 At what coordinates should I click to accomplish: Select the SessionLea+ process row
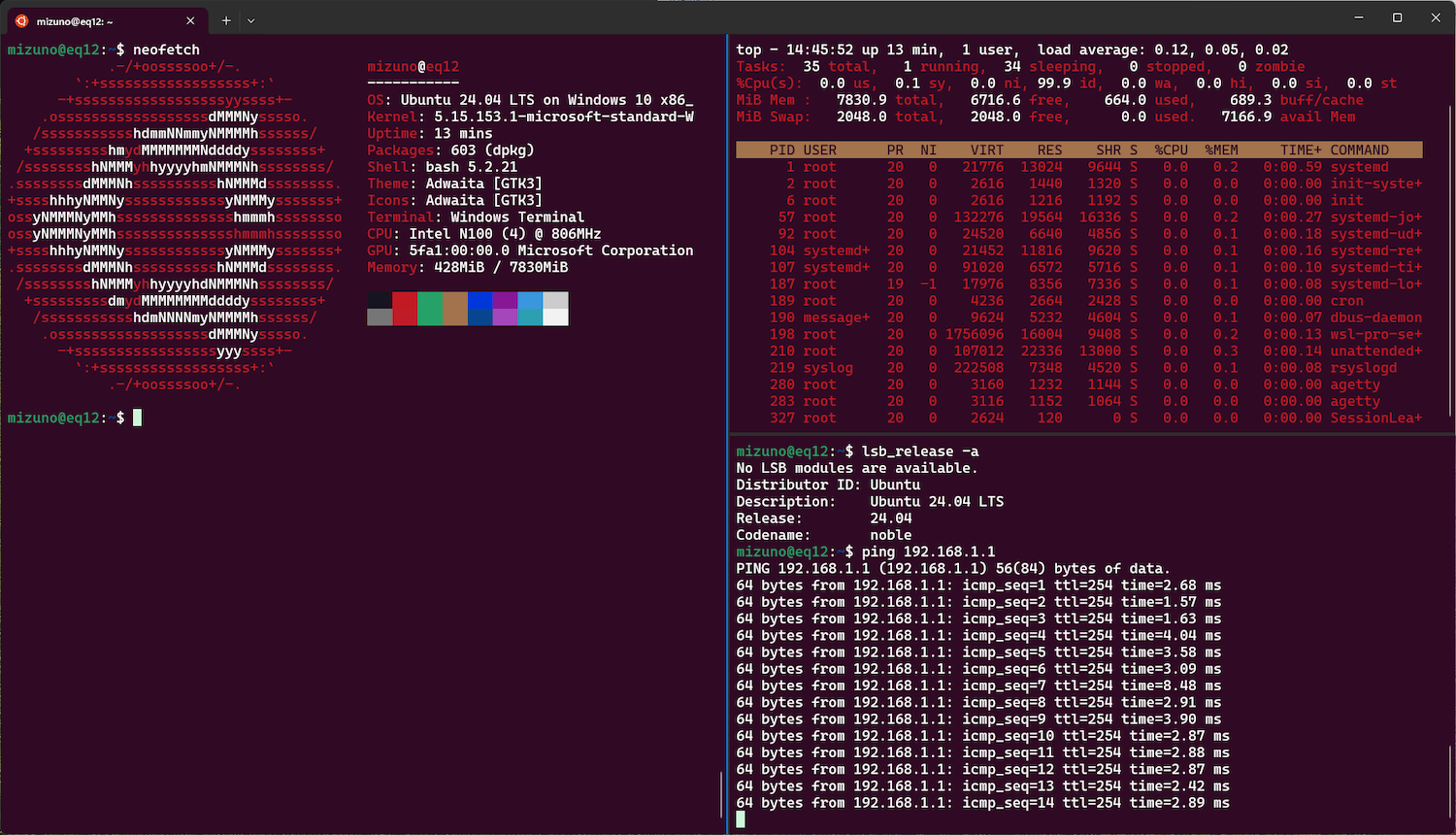[1079, 418]
